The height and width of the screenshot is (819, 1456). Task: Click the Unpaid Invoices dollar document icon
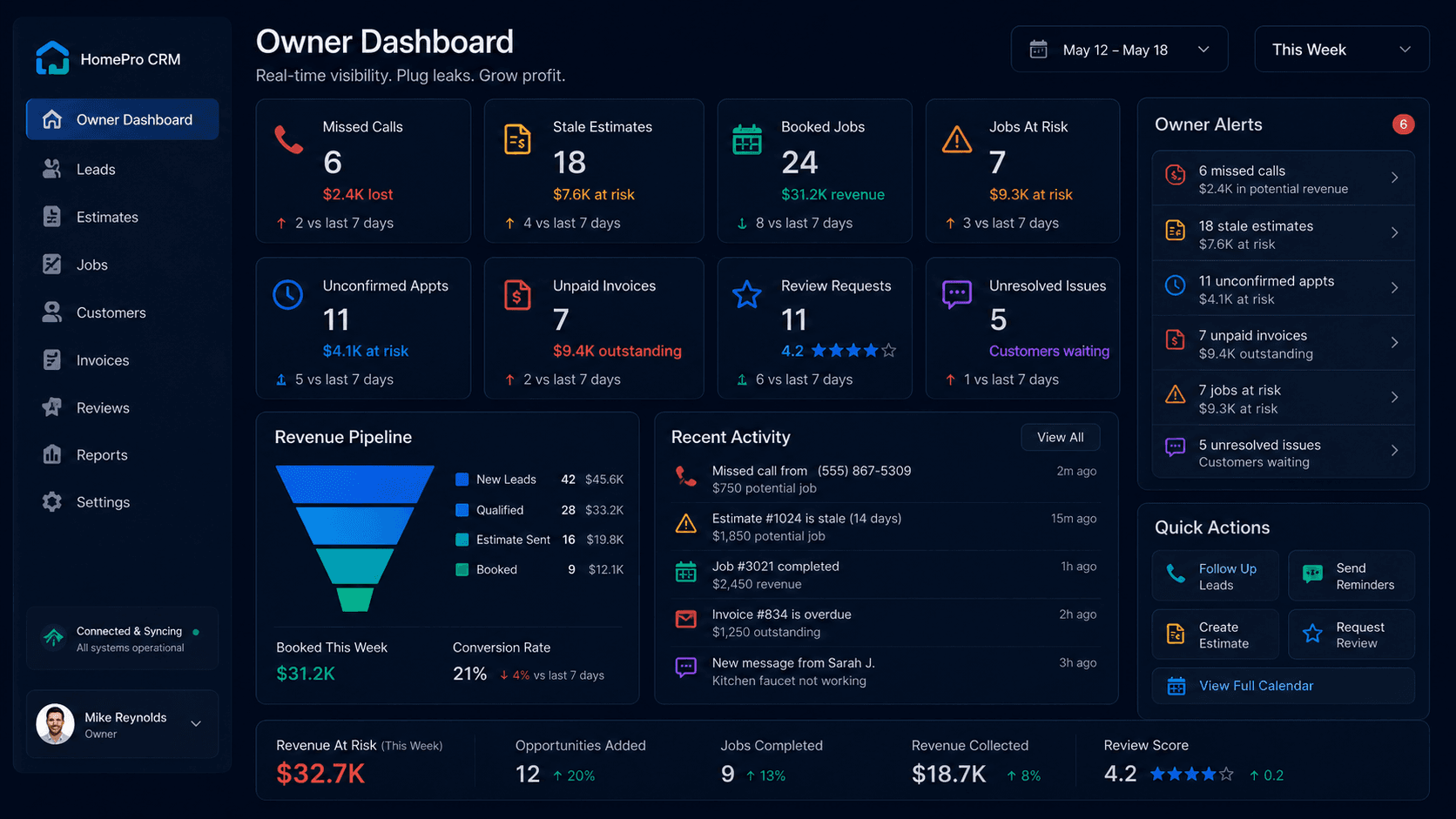517,295
